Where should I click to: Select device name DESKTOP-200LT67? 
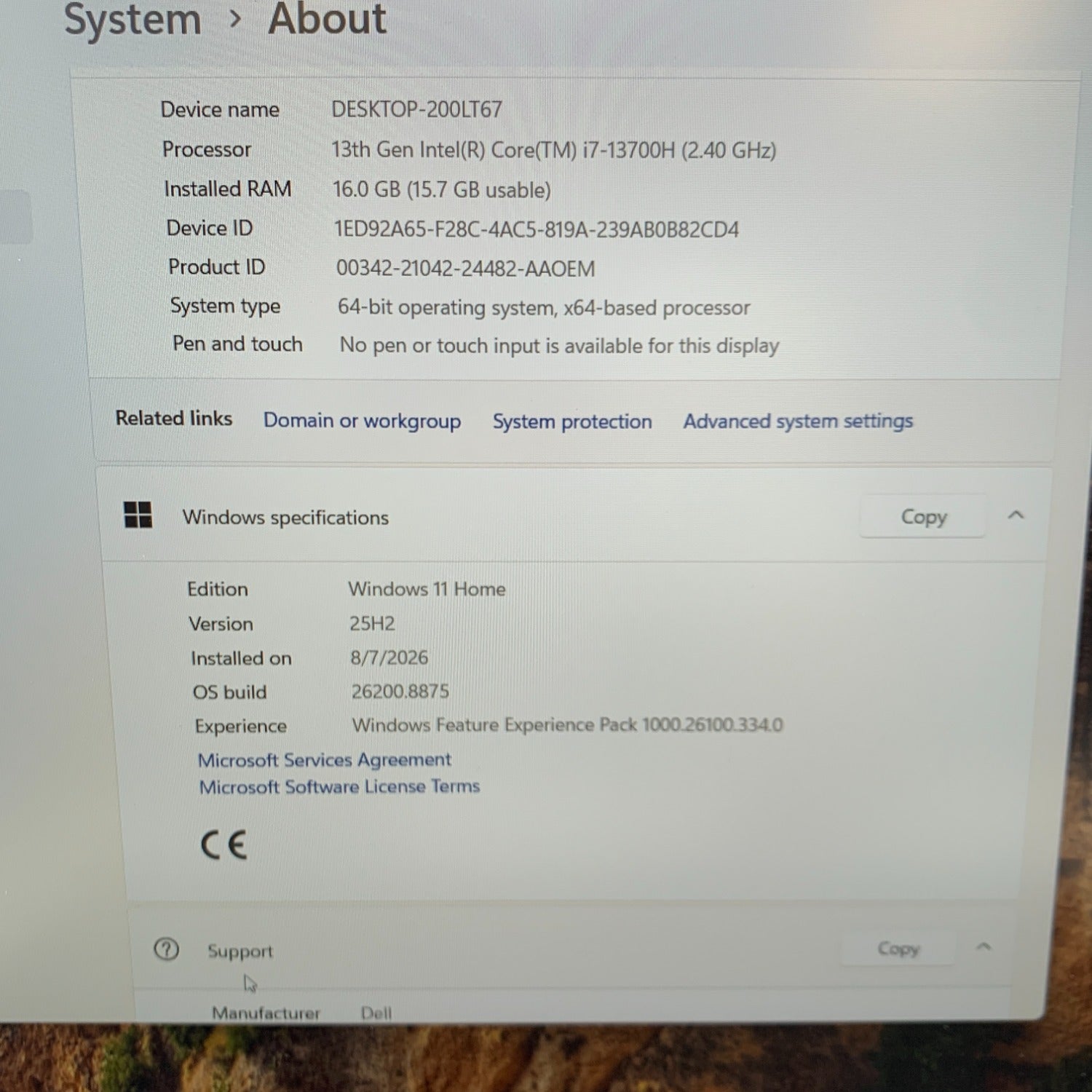click(x=417, y=109)
